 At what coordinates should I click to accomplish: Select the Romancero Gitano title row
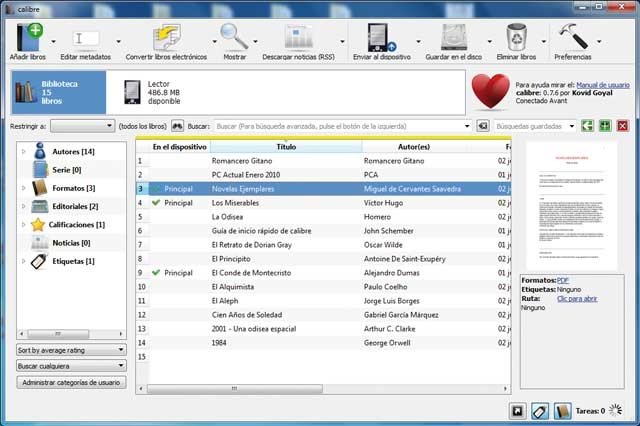(x=242, y=161)
